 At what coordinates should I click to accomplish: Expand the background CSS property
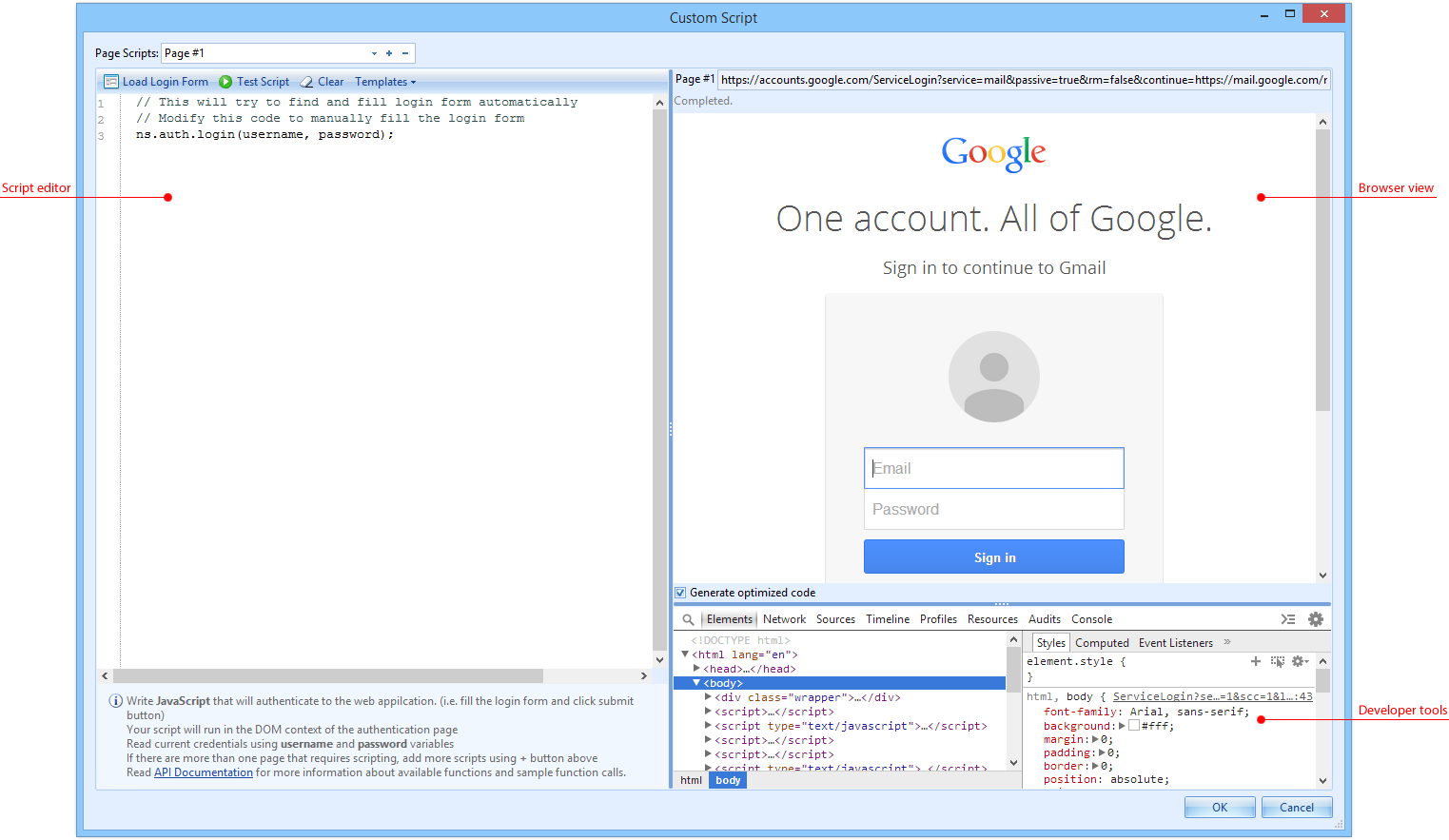[1122, 726]
